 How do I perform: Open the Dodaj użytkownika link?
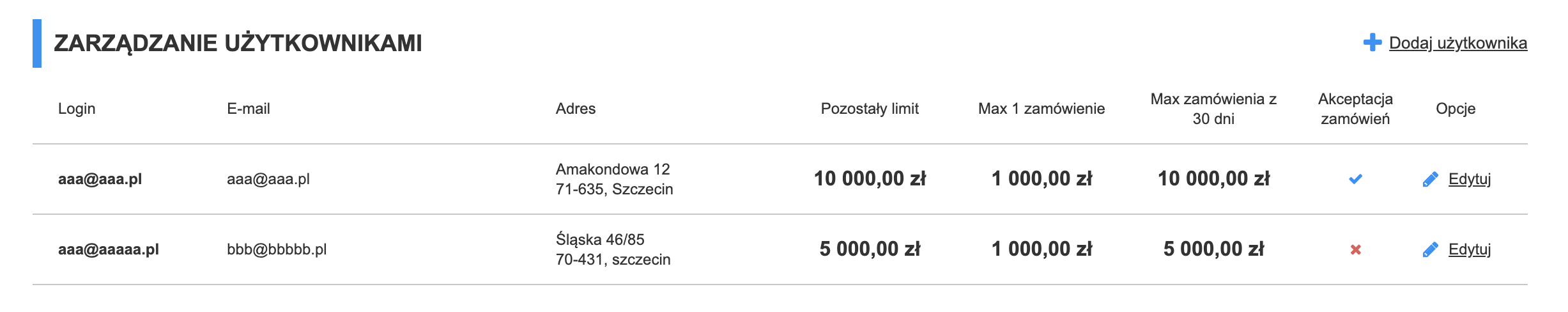coord(1458,43)
